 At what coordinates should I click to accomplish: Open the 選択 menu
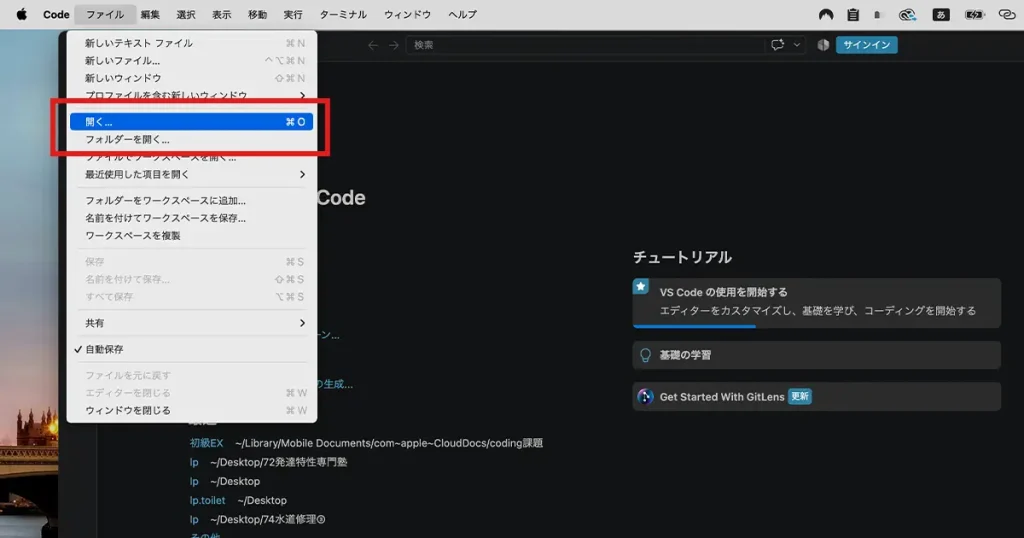pyautogui.click(x=186, y=14)
